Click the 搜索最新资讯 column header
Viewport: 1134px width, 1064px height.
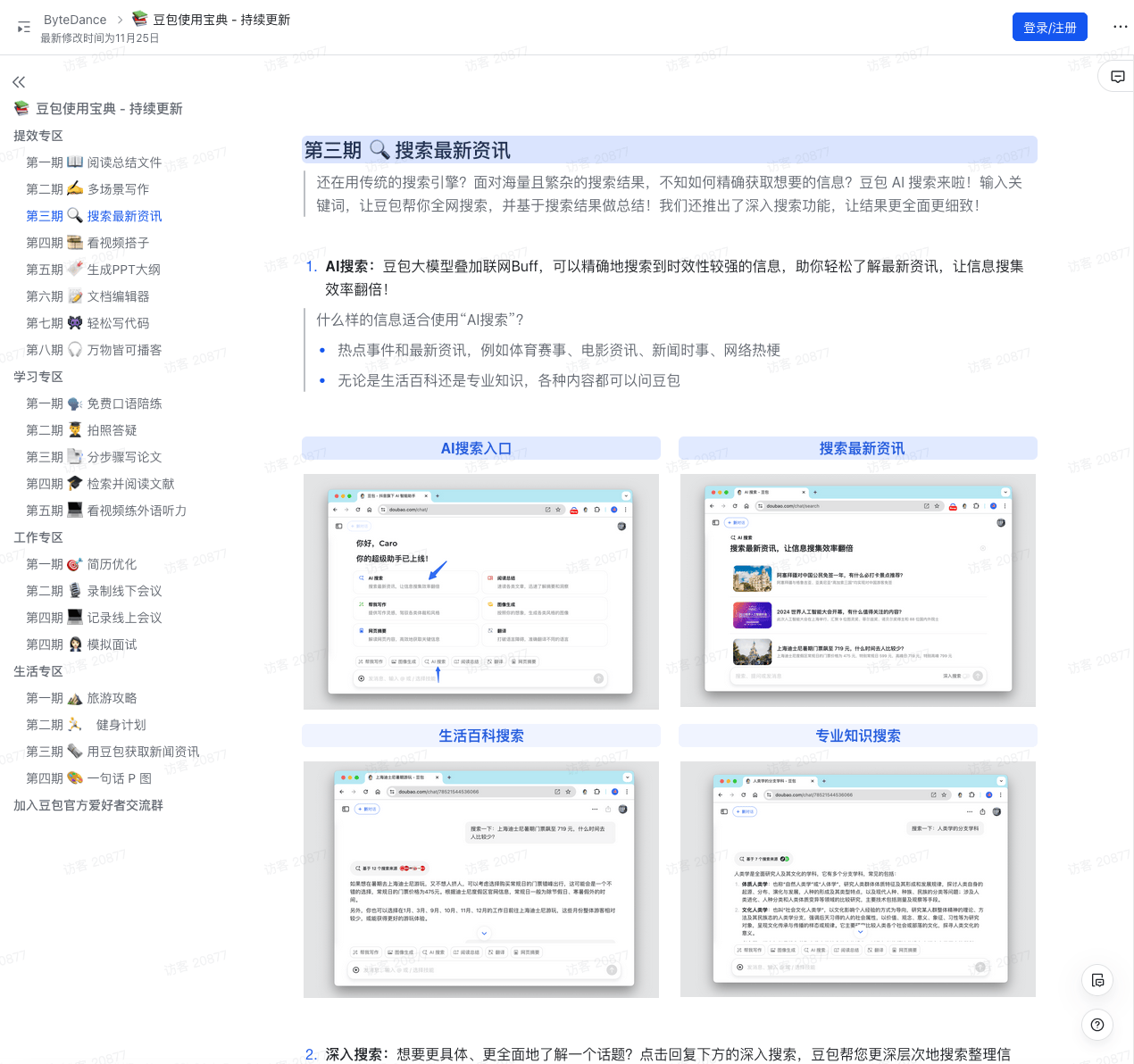pos(862,448)
